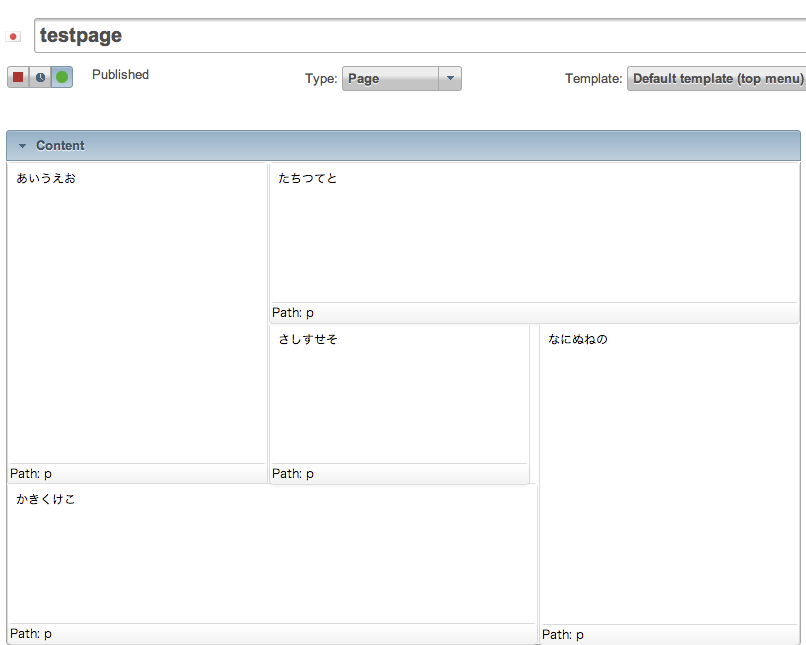Click the text さしすせそ in editor
The image size is (806, 645).
[x=307, y=339]
